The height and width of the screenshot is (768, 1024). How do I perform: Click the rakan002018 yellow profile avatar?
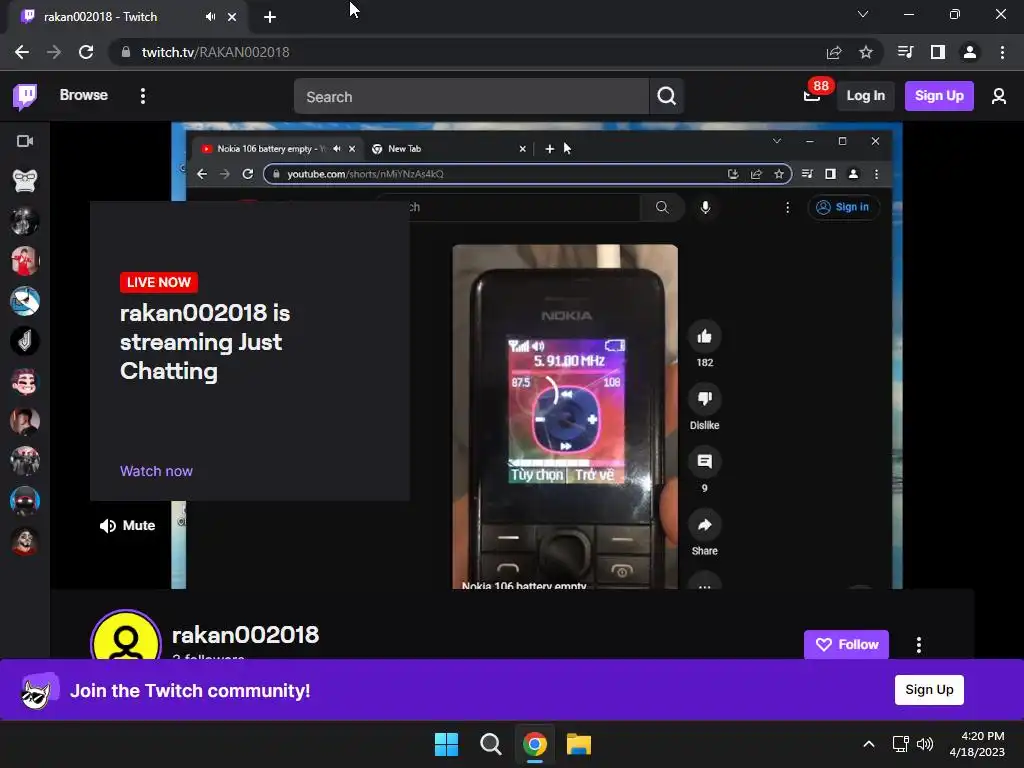coord(126,637)
